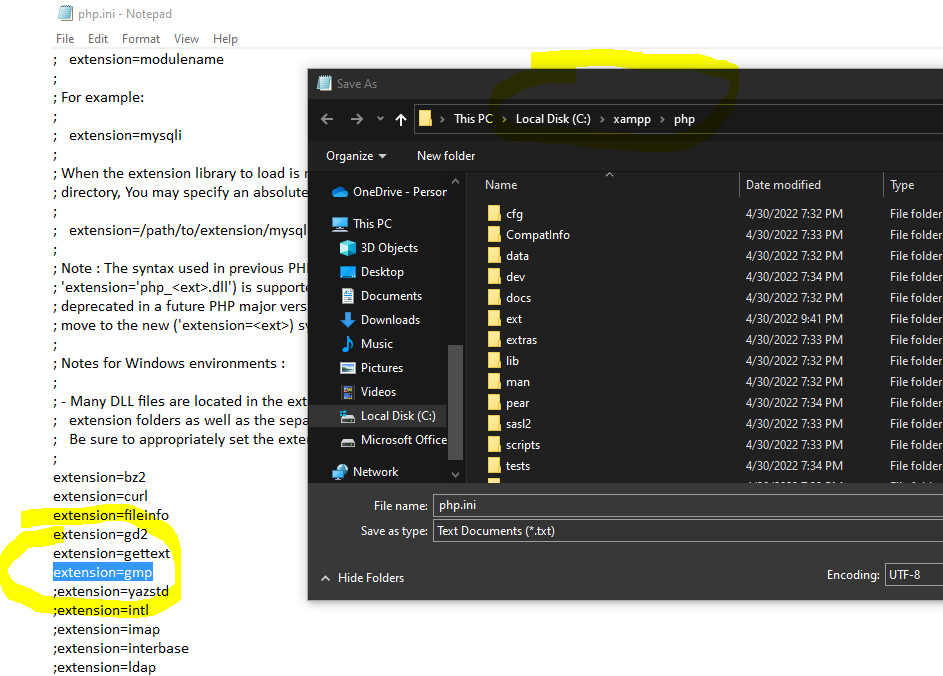Click the line ';extension=intl' in Notepad
Image resolution: width=943 pixels, height=676 pixels.
(x=101, y=610)
